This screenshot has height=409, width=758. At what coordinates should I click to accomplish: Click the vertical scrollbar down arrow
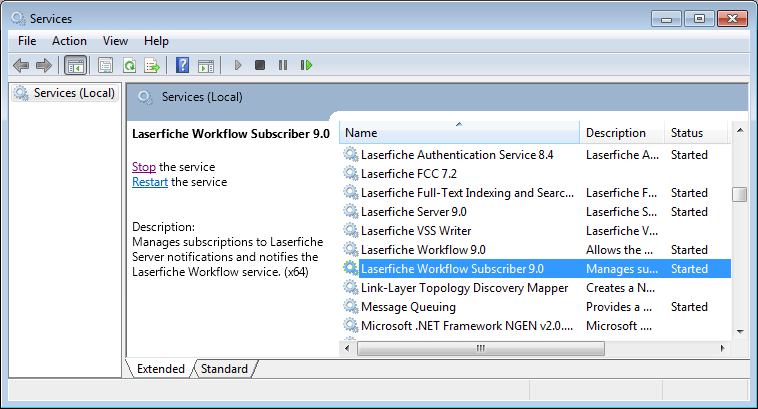pos(740,330)
